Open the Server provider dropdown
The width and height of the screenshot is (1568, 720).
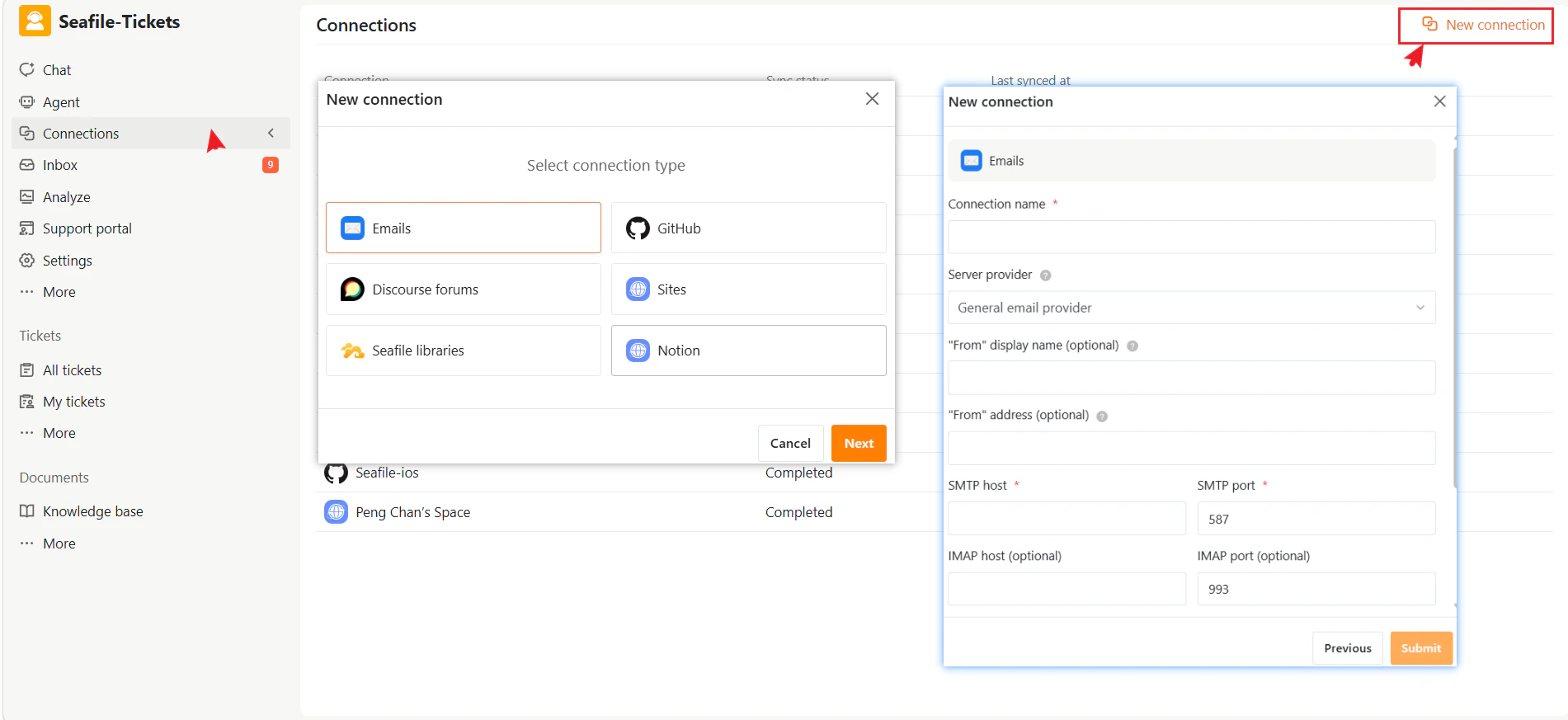(x=1191, y=308)
